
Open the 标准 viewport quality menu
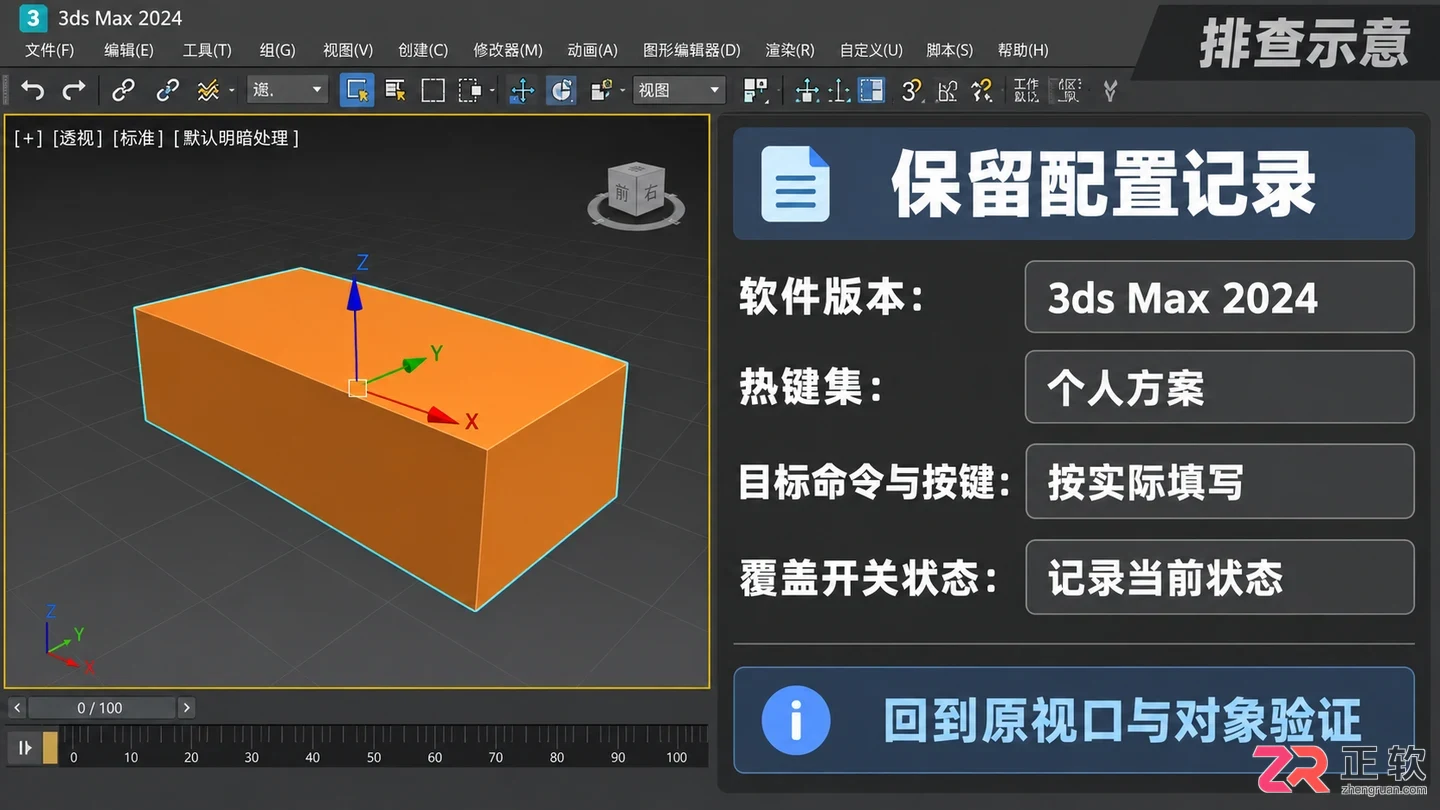(139, 138)
